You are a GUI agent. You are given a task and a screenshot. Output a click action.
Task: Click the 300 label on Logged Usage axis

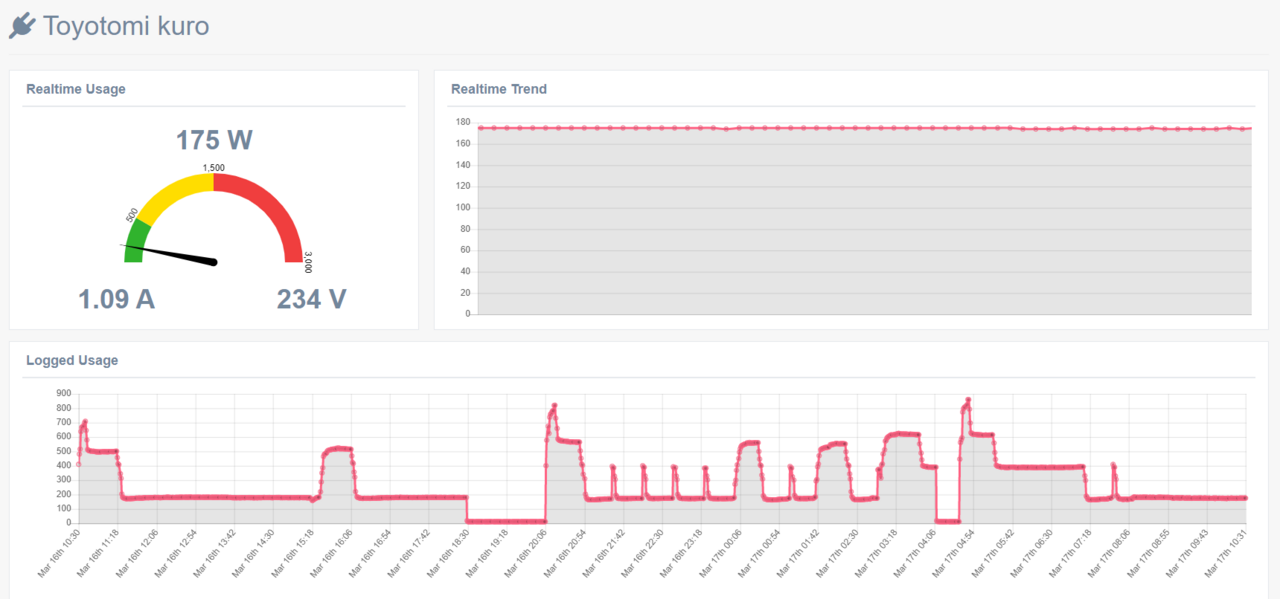coord(64,480)
